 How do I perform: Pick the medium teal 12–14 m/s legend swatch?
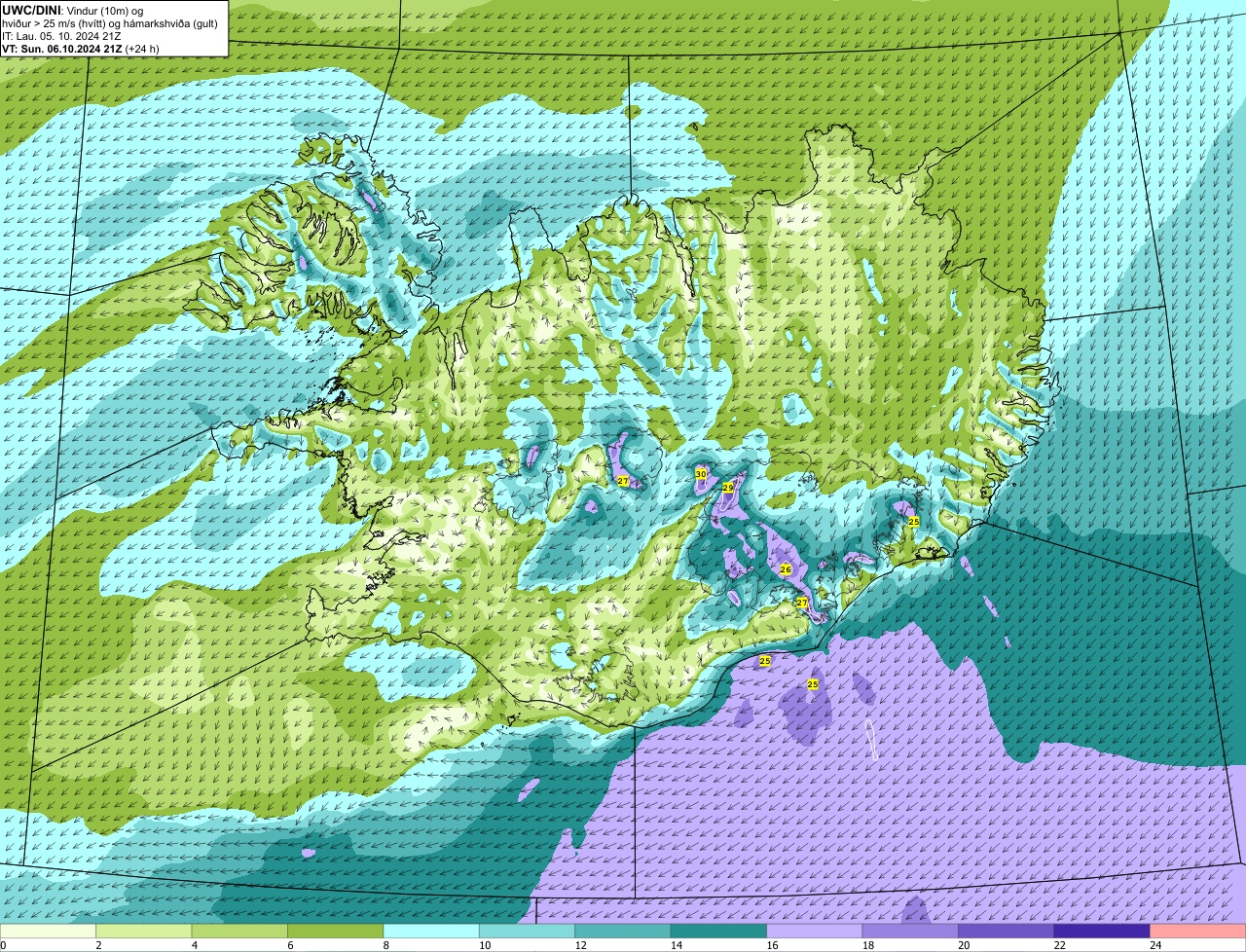[623, 932]
